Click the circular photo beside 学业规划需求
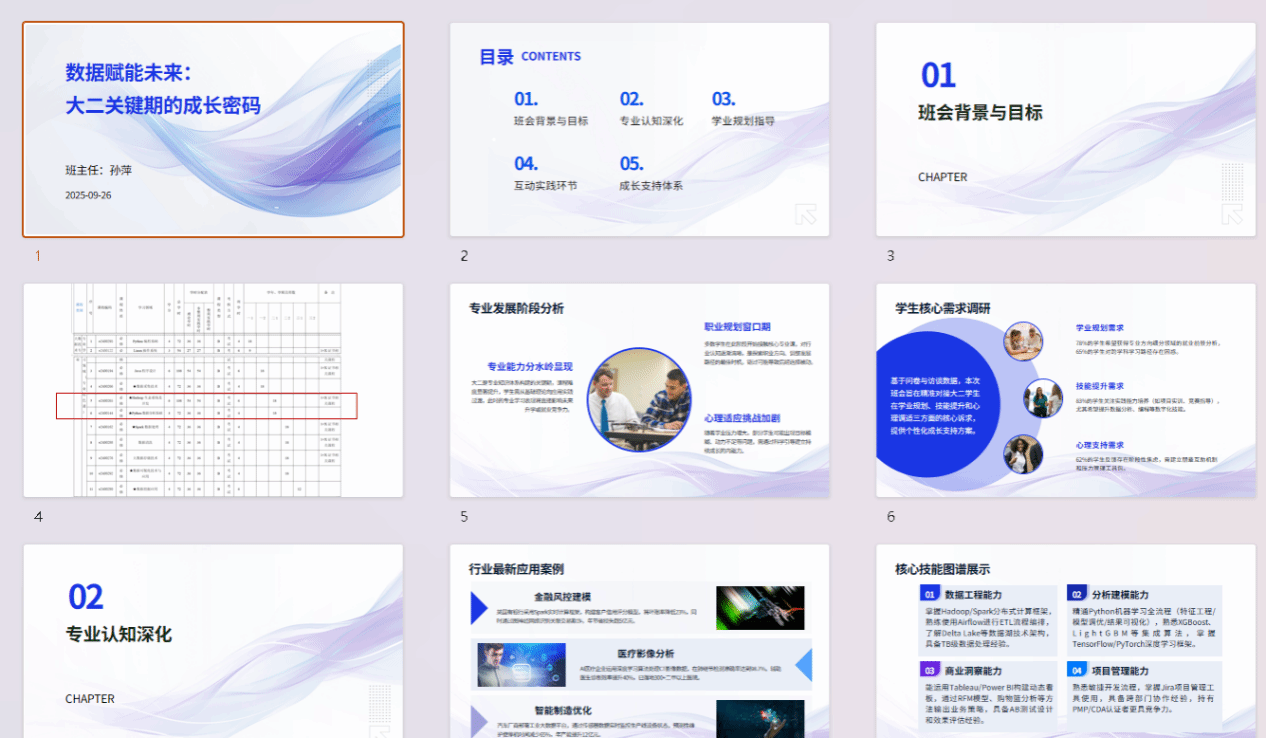The height and width of the screenshot is (738, 1266). pyautogui.click(x=1023, y=342)
